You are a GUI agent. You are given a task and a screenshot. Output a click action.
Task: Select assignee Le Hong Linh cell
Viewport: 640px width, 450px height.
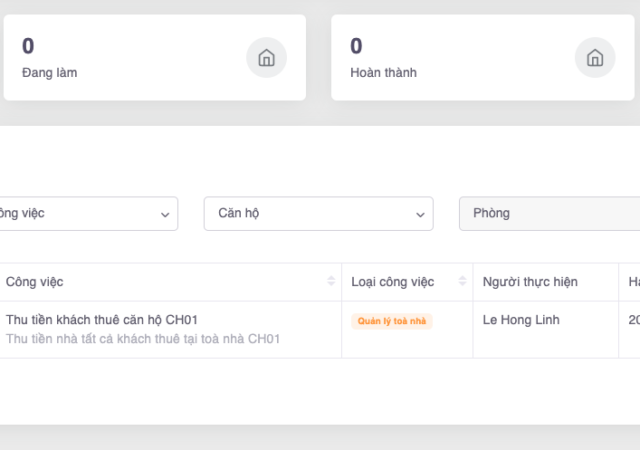(520, 320)
